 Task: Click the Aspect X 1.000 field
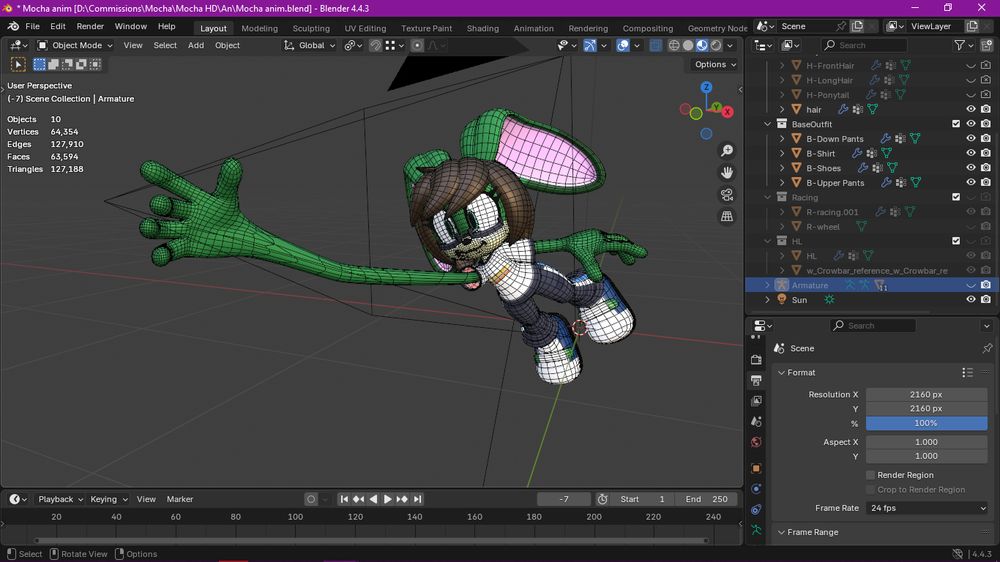926,441
